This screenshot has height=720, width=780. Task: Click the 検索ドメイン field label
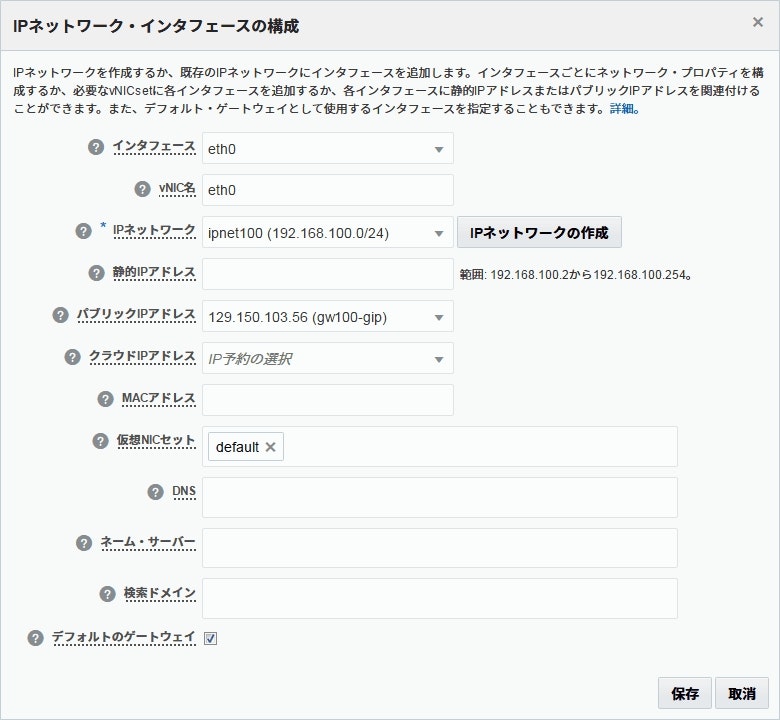point(160,593)
